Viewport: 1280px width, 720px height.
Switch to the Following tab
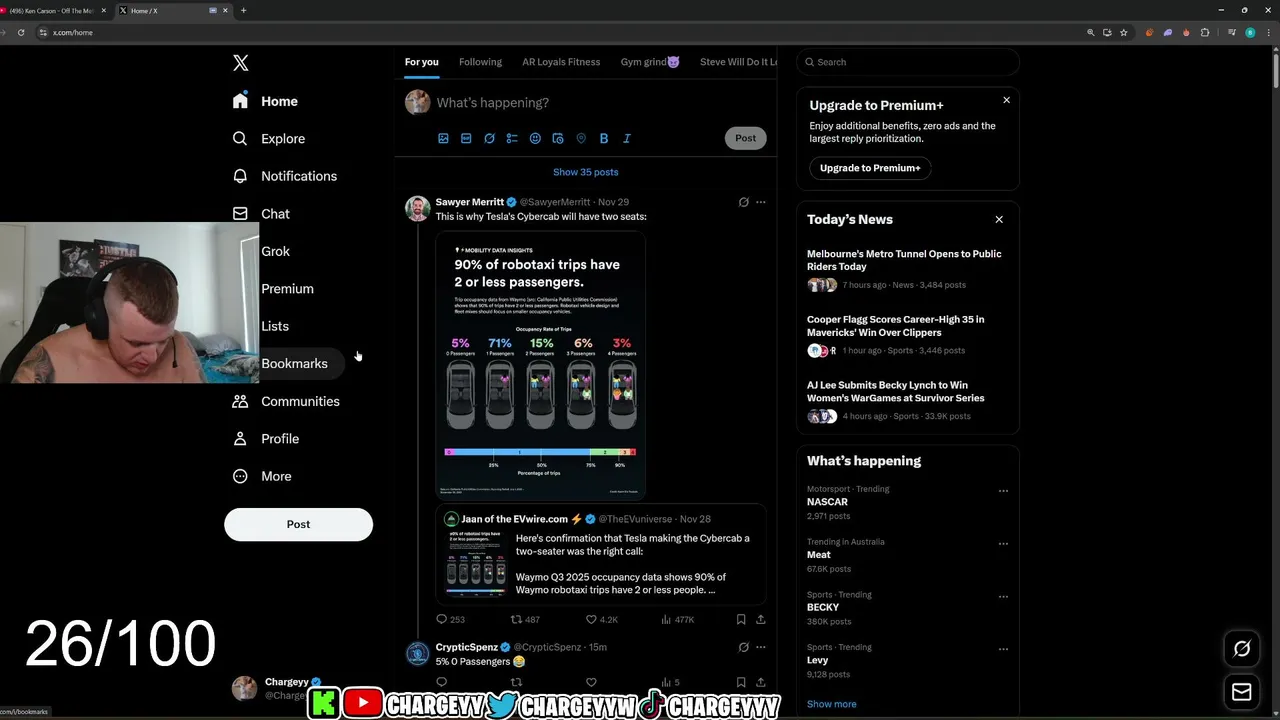click(480, 62)
